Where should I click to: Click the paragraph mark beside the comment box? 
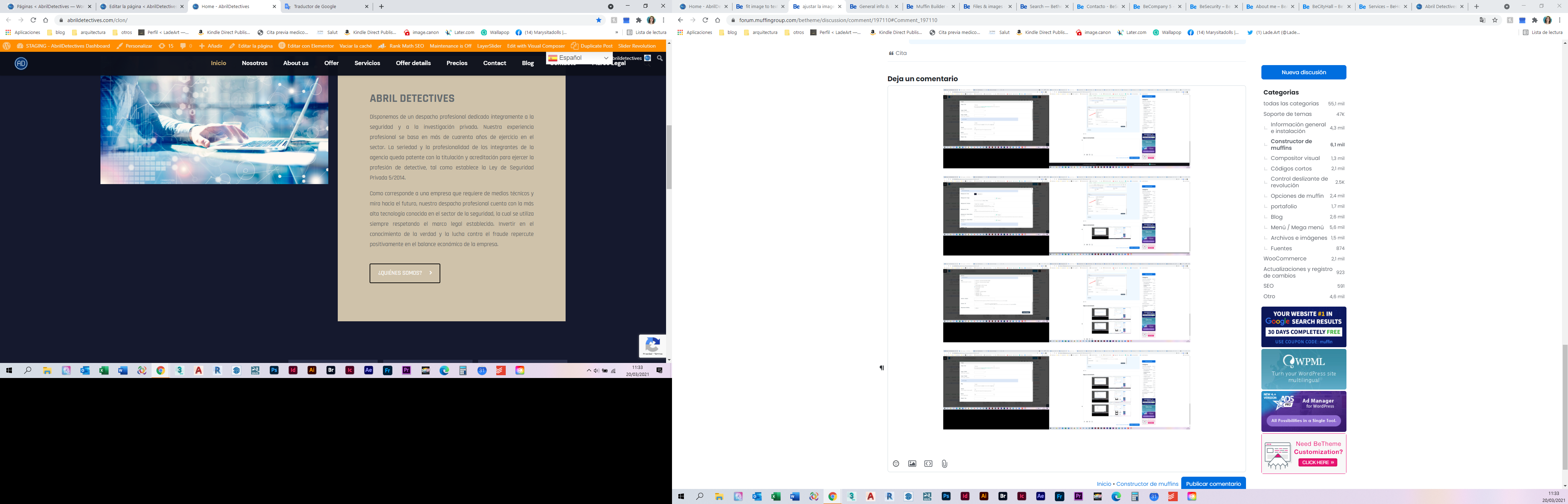tap(881, 367)
